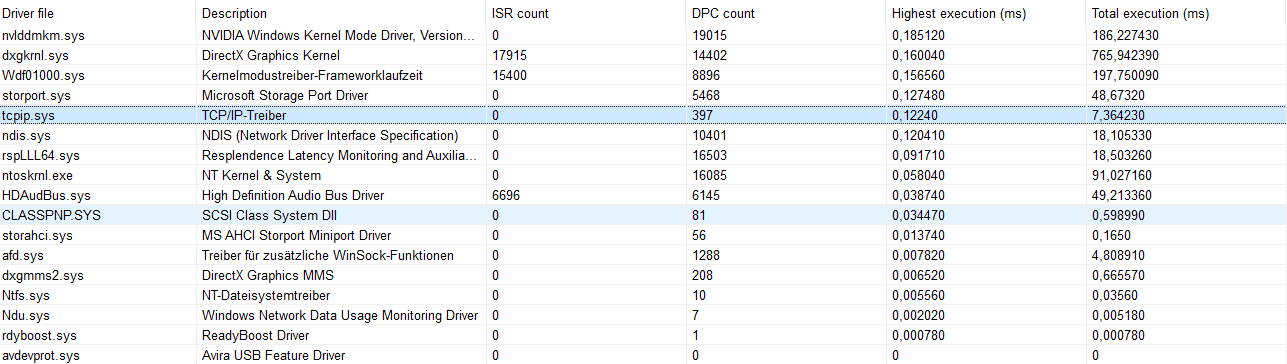The height and width of the screenshot is (364, 1287).
Task: Select the storport.sys driver row
Action: coord(643,95)
